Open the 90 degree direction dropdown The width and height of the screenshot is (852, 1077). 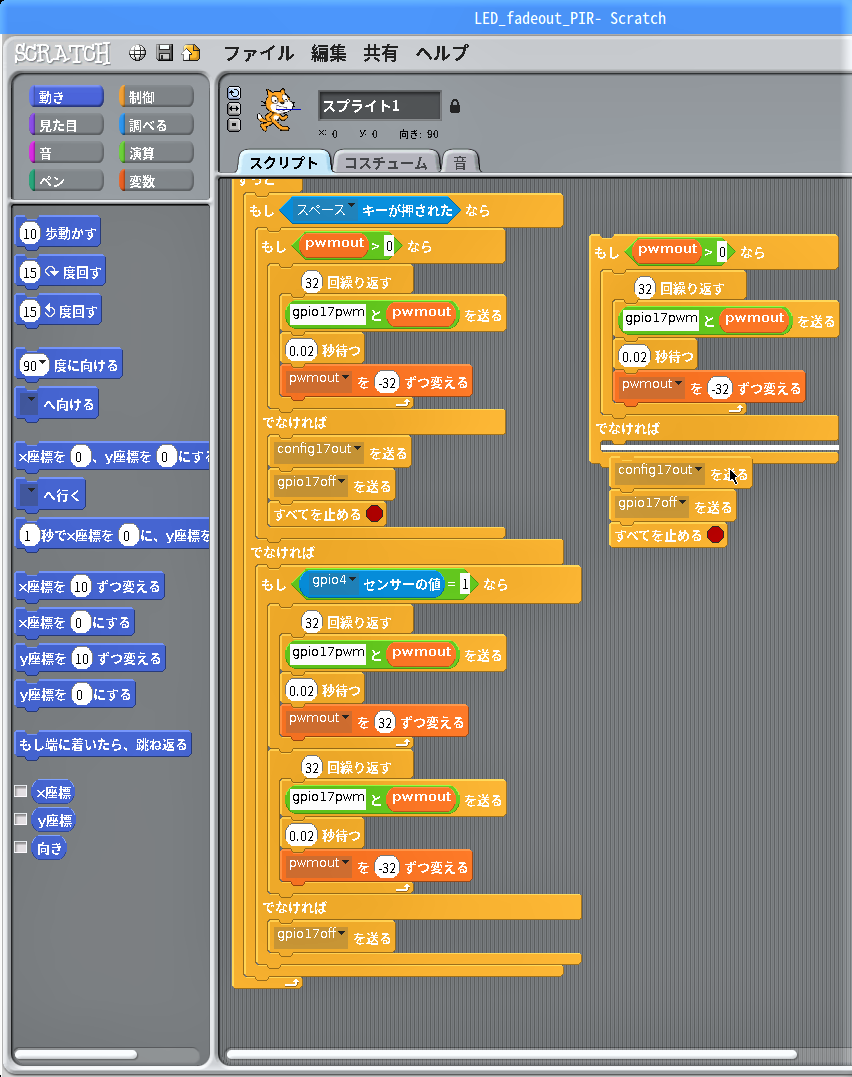coord(43,362)
